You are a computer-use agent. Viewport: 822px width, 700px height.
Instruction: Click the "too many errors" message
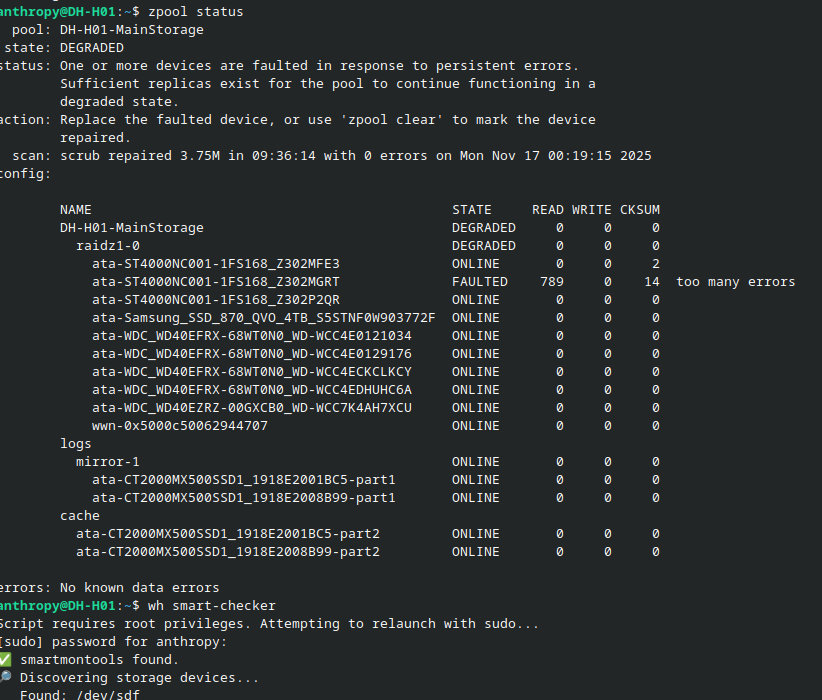pyautogui.click(x=736, y=282)
